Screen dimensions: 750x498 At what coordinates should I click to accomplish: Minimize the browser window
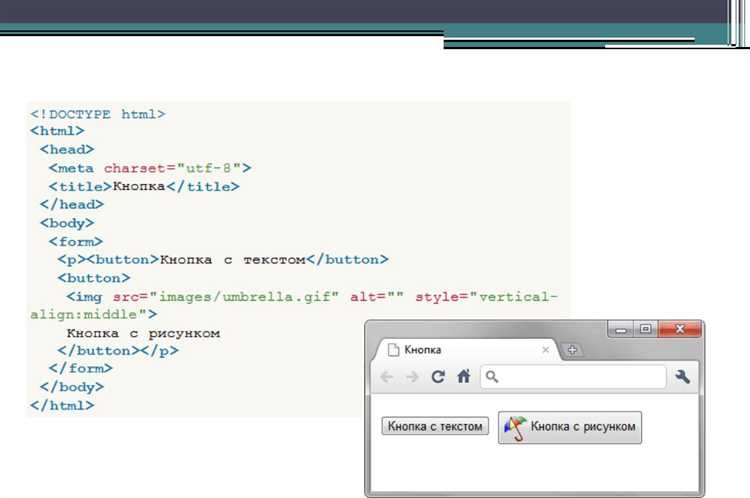(x=620, y=329)
